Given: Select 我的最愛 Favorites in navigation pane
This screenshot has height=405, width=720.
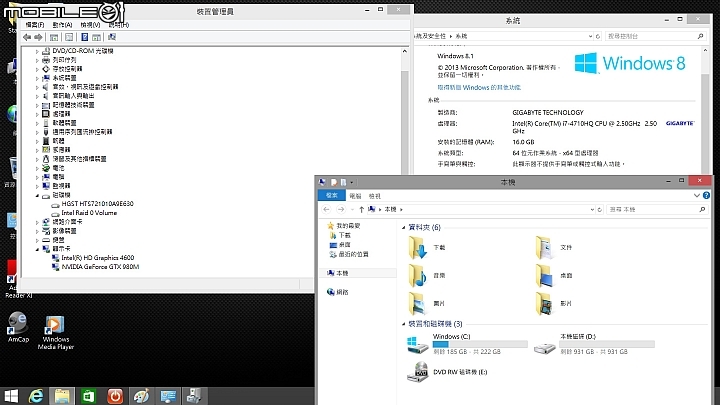Looking at the screenshot, I should coord(348,226).
